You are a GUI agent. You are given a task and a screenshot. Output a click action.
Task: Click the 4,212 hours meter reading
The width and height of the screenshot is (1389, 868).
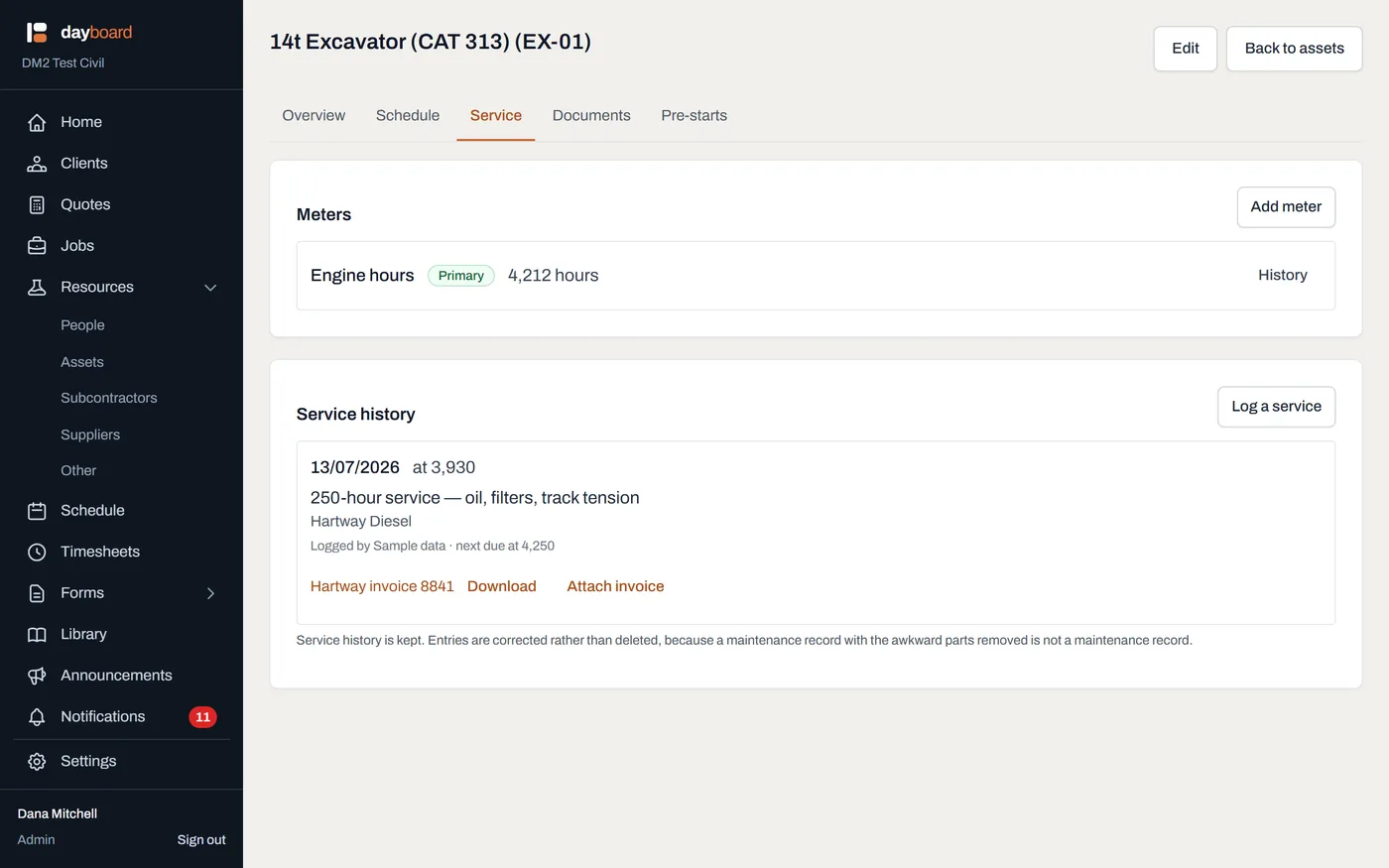(554, 276)
